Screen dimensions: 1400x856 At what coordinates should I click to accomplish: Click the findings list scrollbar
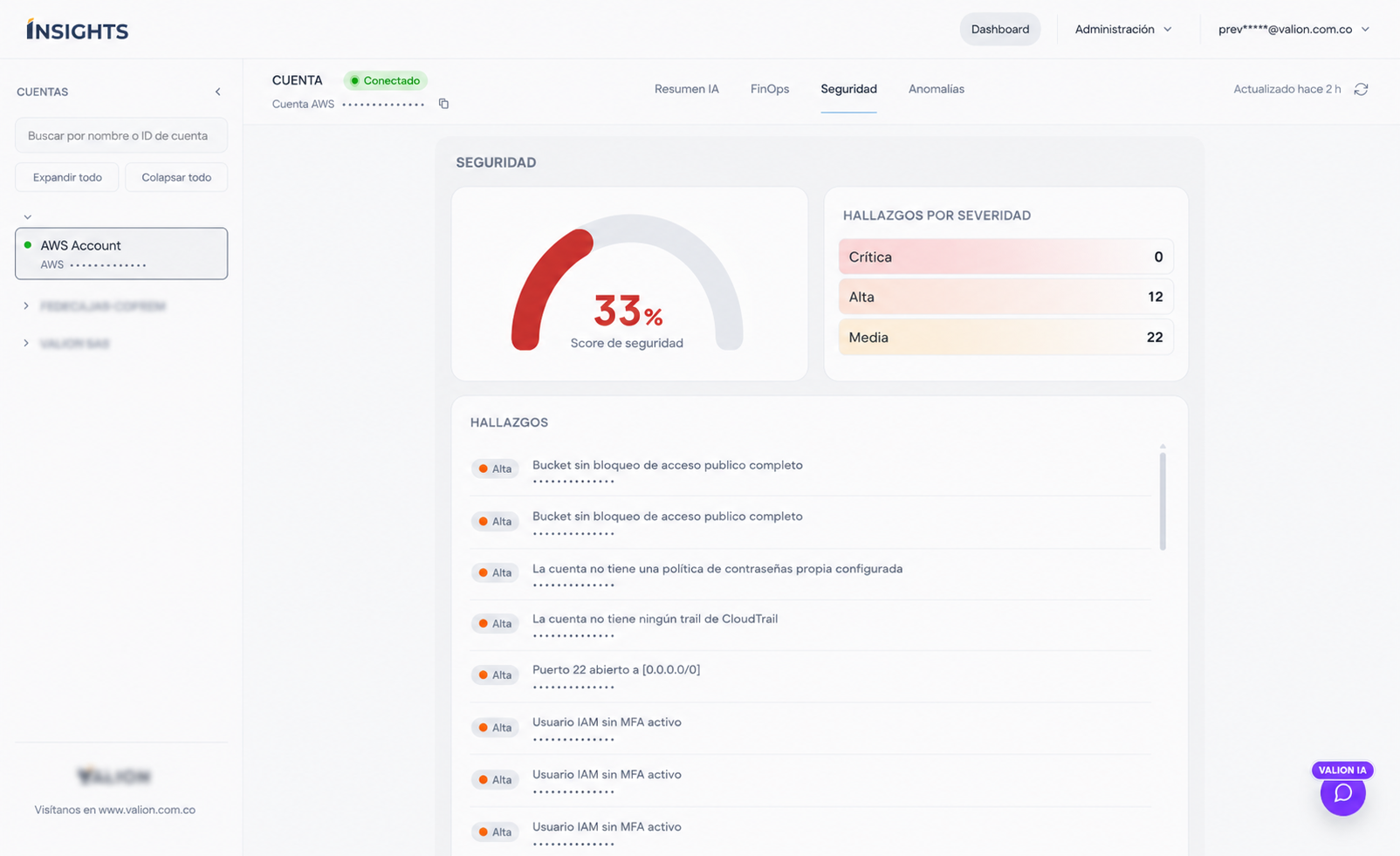1163,501
